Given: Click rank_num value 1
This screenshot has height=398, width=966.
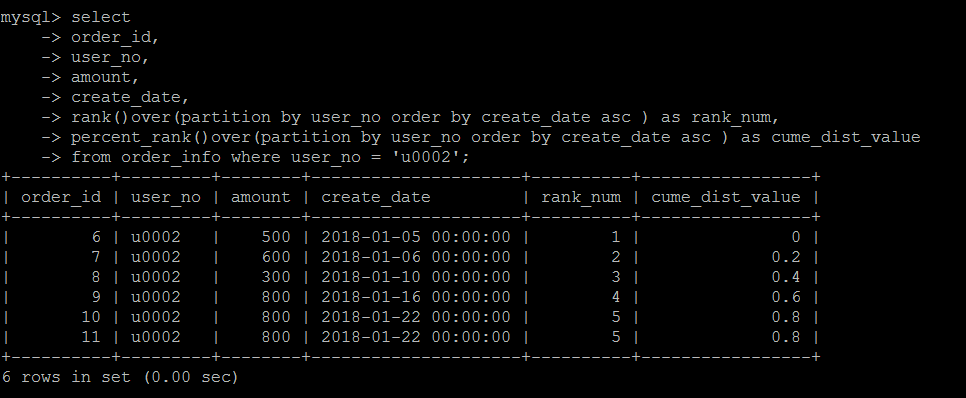Looking at the screenshot, I should point(616,237).
